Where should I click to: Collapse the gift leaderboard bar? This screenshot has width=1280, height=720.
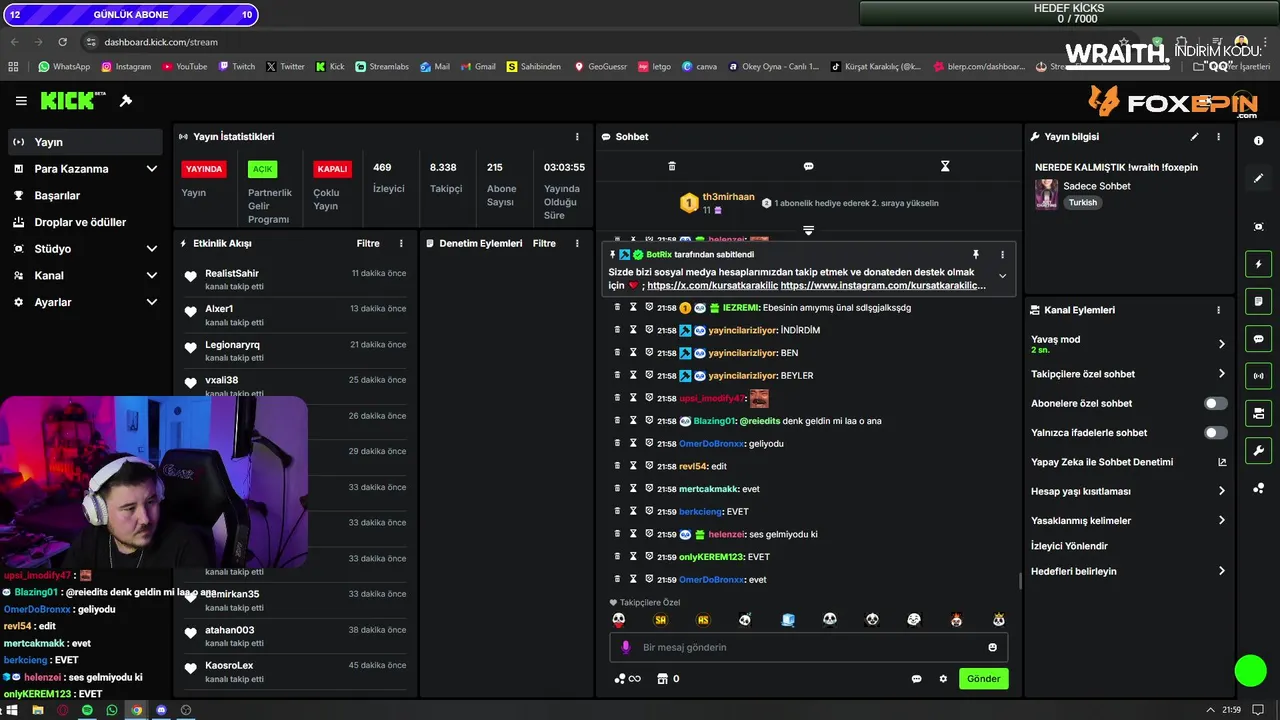808,230
